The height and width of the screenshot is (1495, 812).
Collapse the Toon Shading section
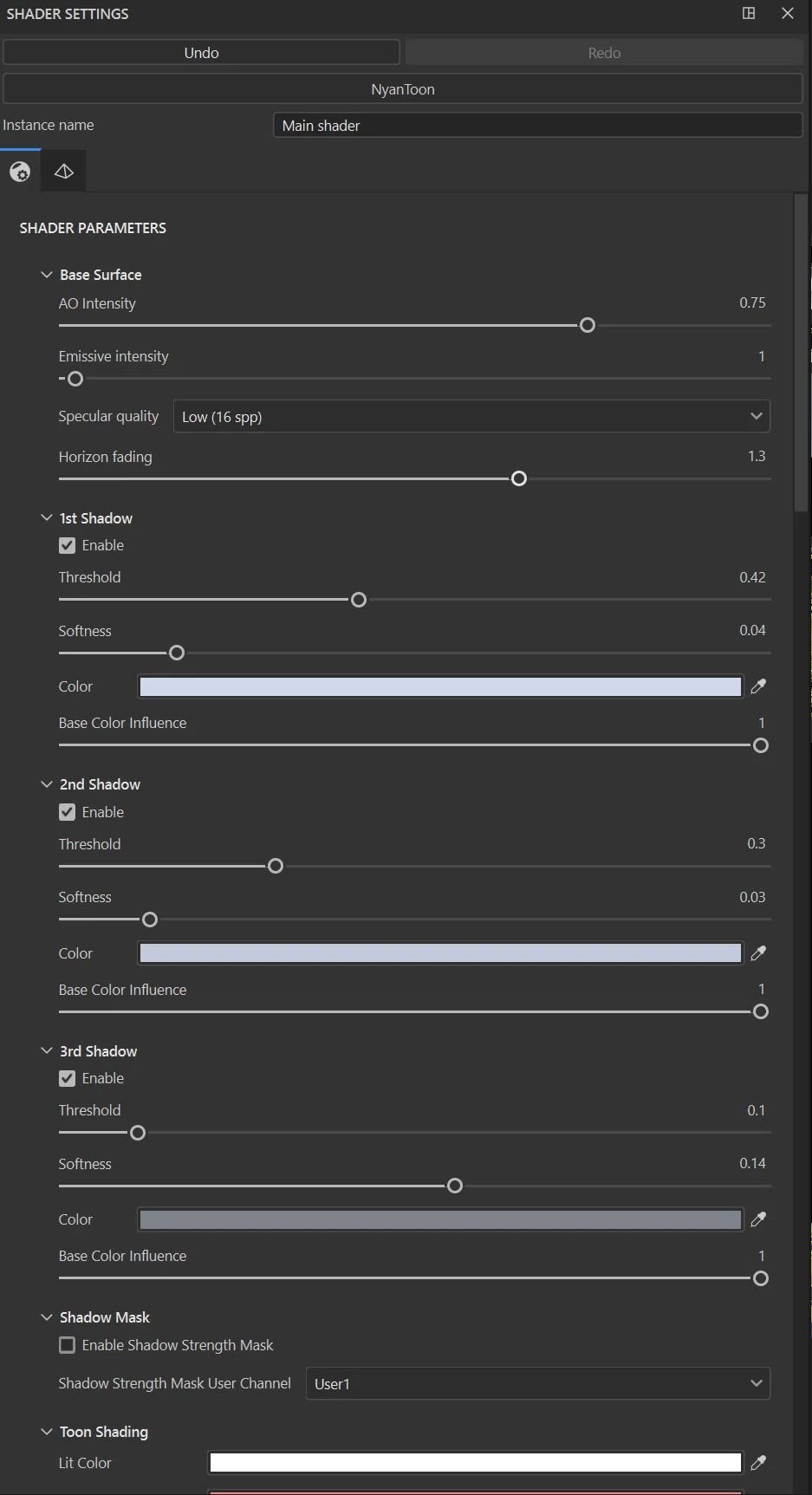pyautogui.click(x=47, y=1432)
